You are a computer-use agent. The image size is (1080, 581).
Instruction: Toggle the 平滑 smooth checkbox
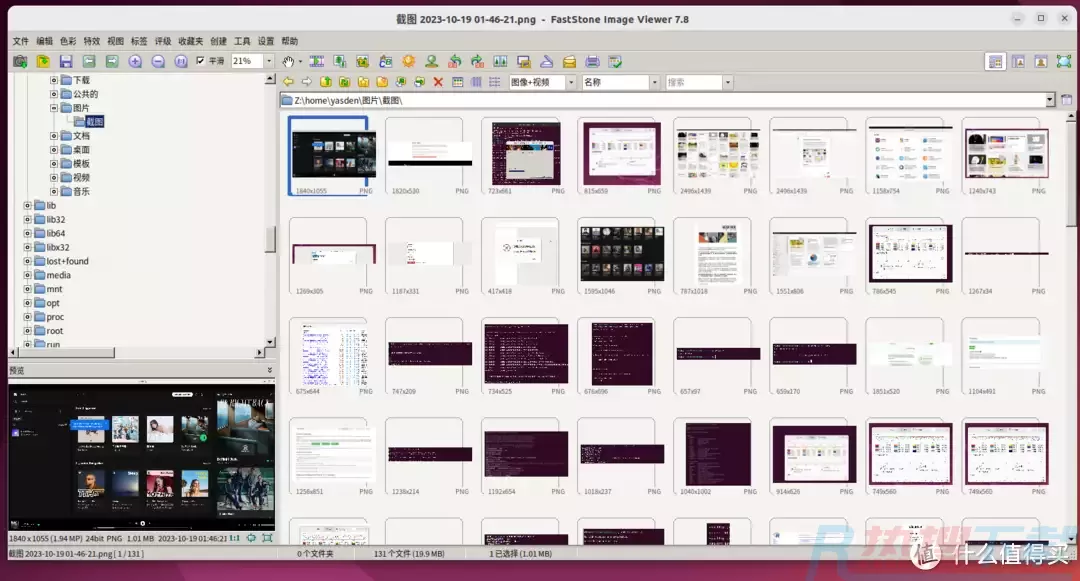pos(201,62)
